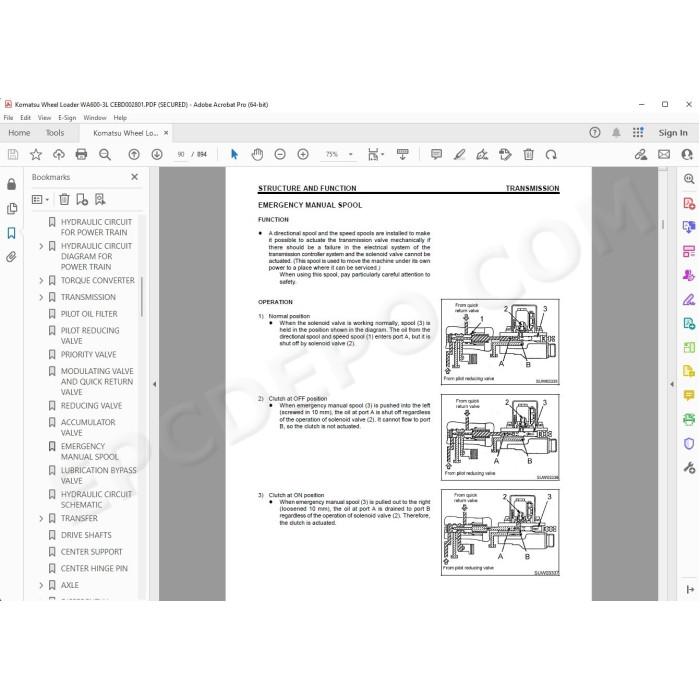Open the Highlight text pen tool
This screenshot has width=700, height=700.
click(459, 154)
